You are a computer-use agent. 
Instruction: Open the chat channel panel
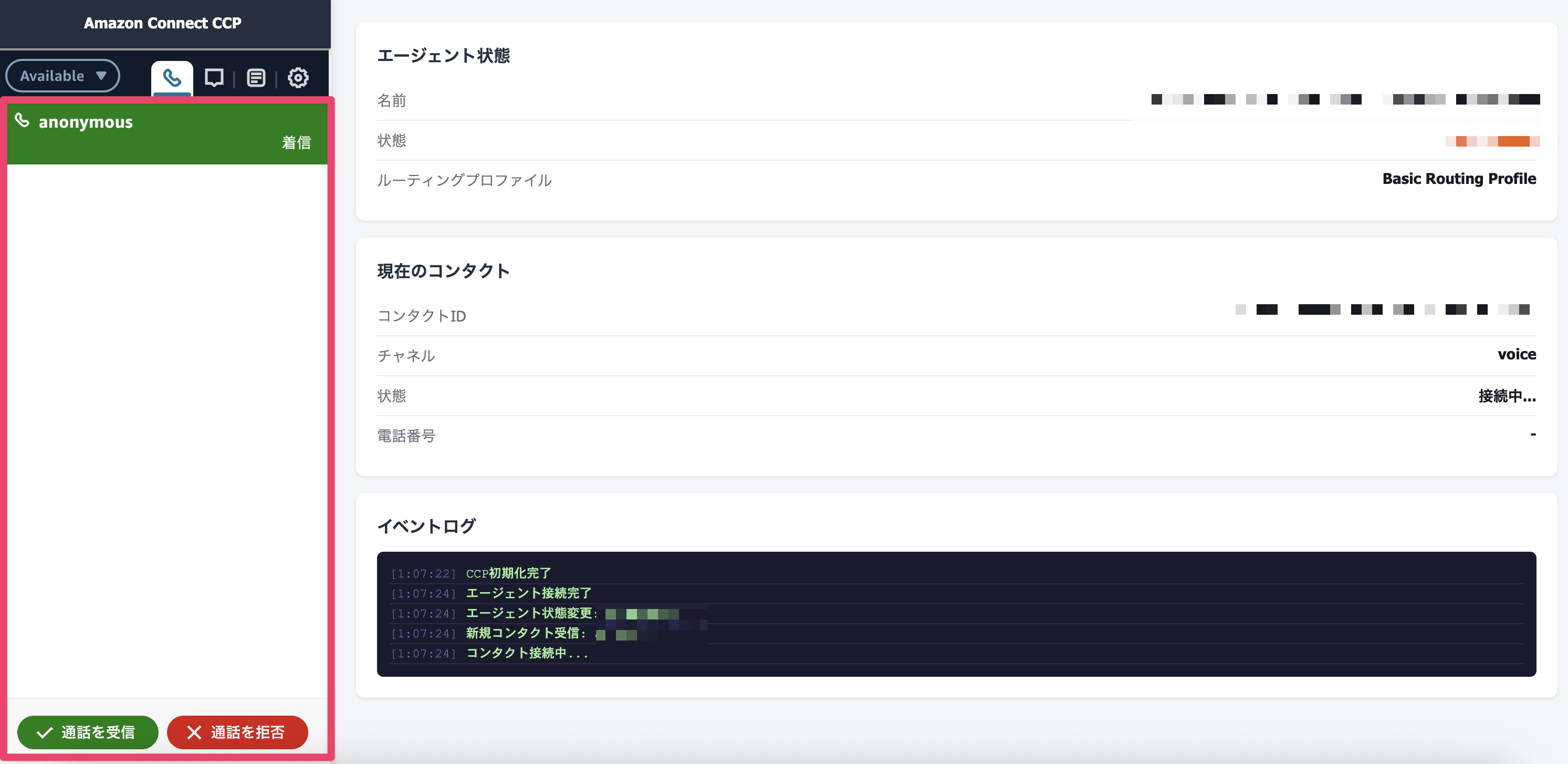pos(214,77)
